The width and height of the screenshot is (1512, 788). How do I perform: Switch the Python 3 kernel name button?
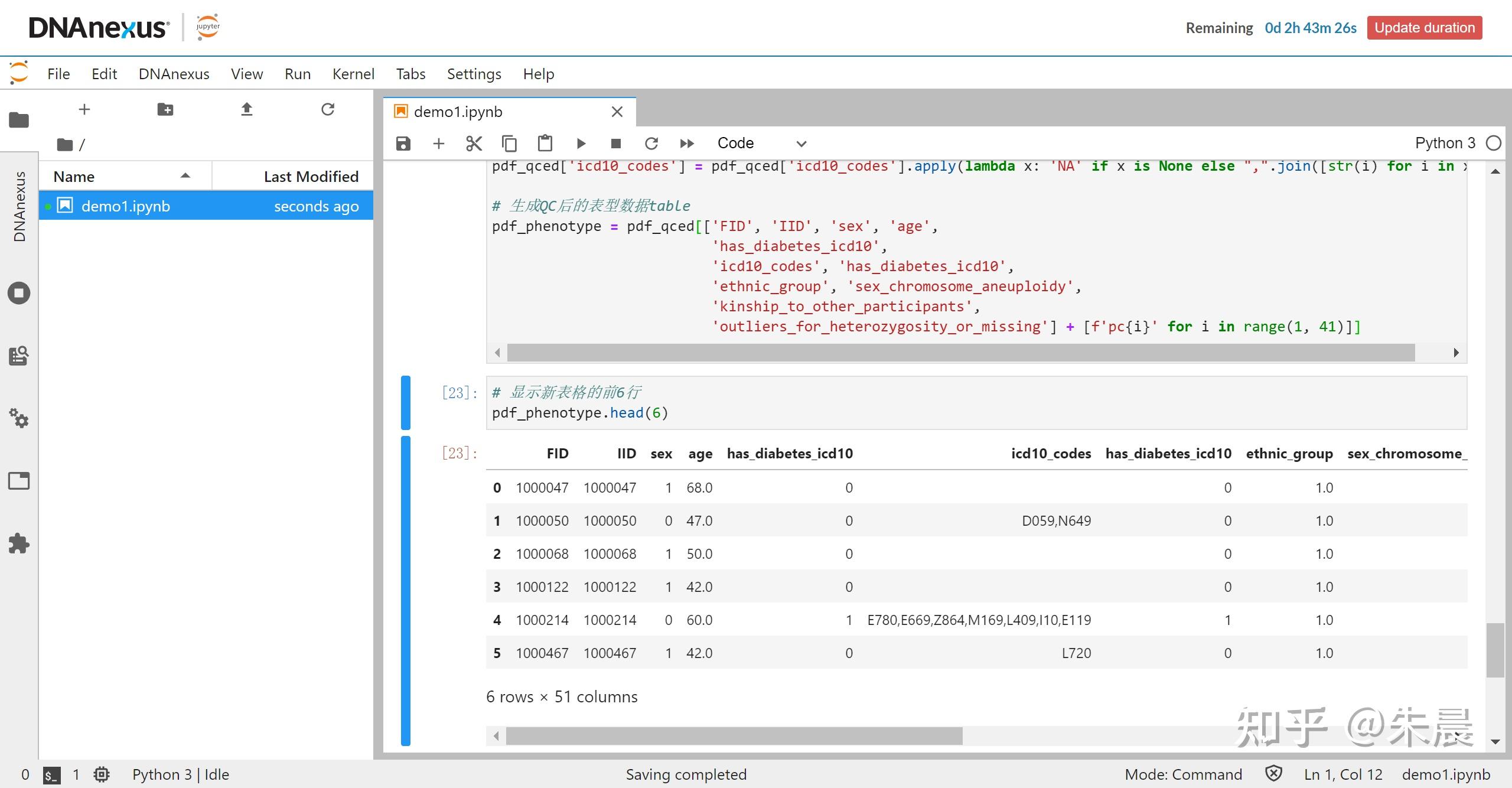click(1445, 144)
